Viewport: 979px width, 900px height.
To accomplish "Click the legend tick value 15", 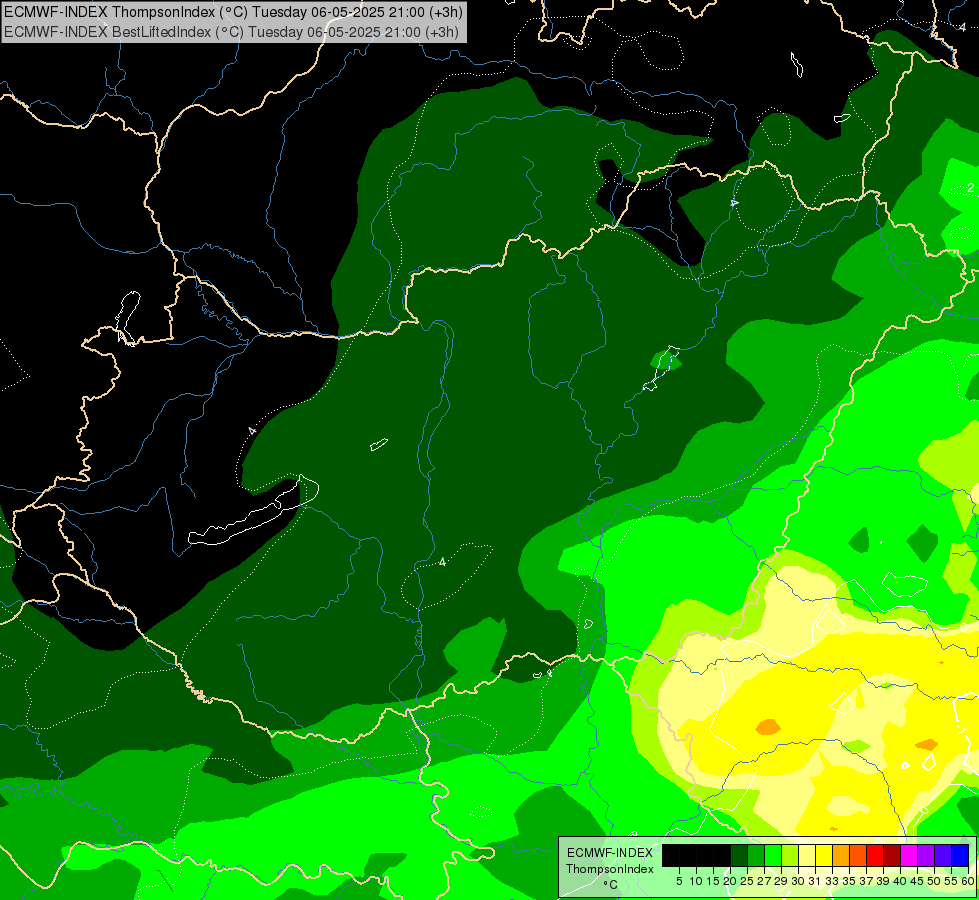I will pyautogui.click(x=713, y=881).
